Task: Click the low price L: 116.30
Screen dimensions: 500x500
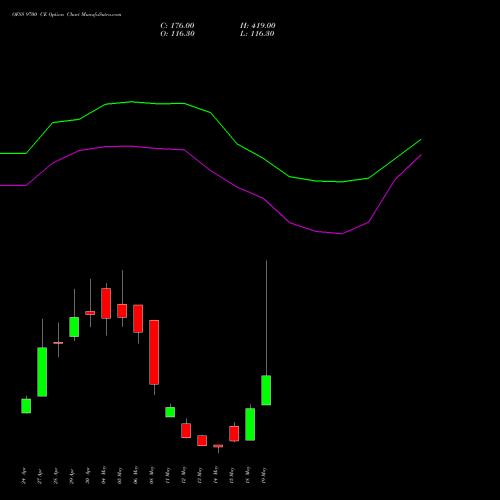Action: click(257, 34)
